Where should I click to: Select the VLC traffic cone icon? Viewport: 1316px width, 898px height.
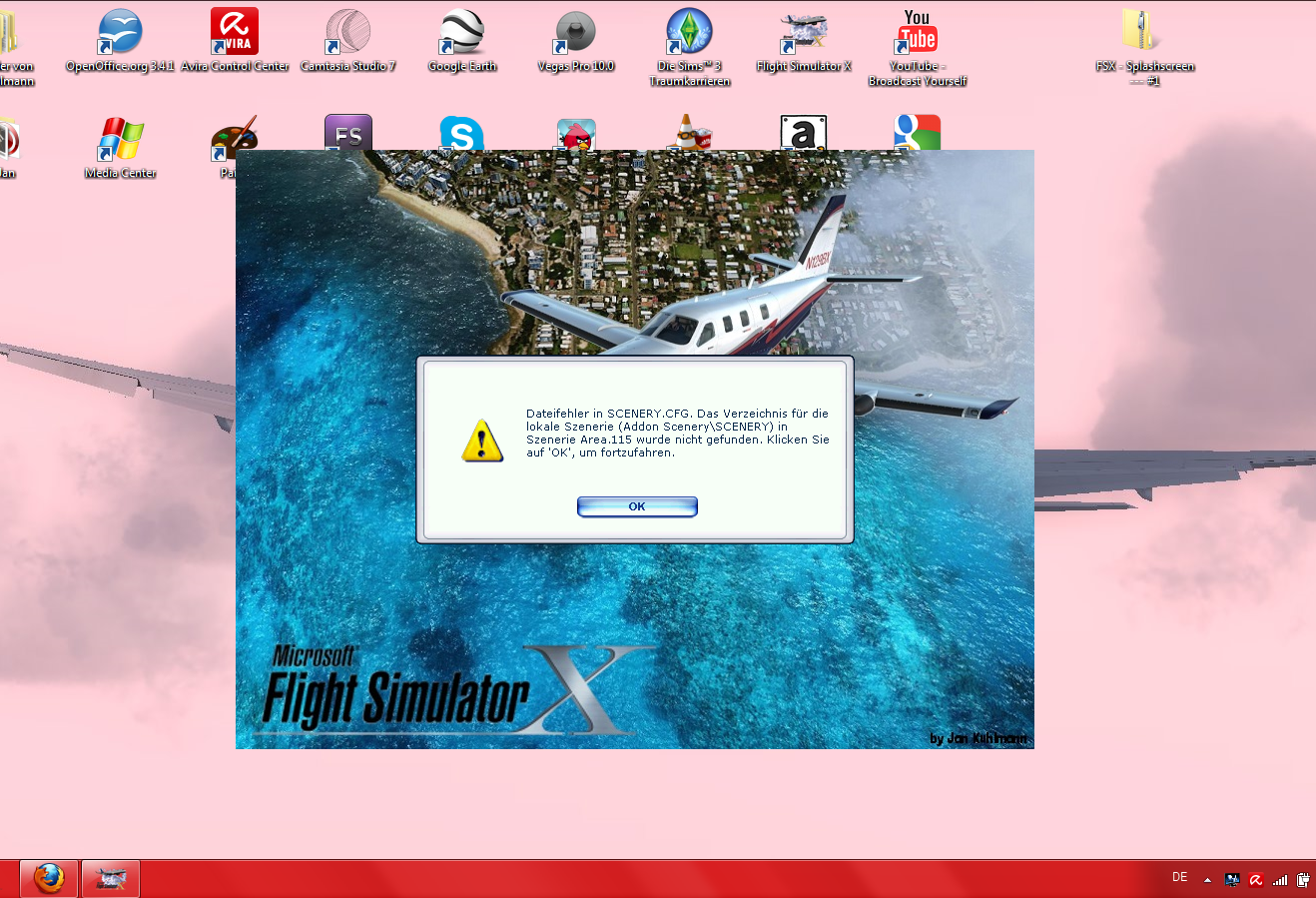click(689, 132)
